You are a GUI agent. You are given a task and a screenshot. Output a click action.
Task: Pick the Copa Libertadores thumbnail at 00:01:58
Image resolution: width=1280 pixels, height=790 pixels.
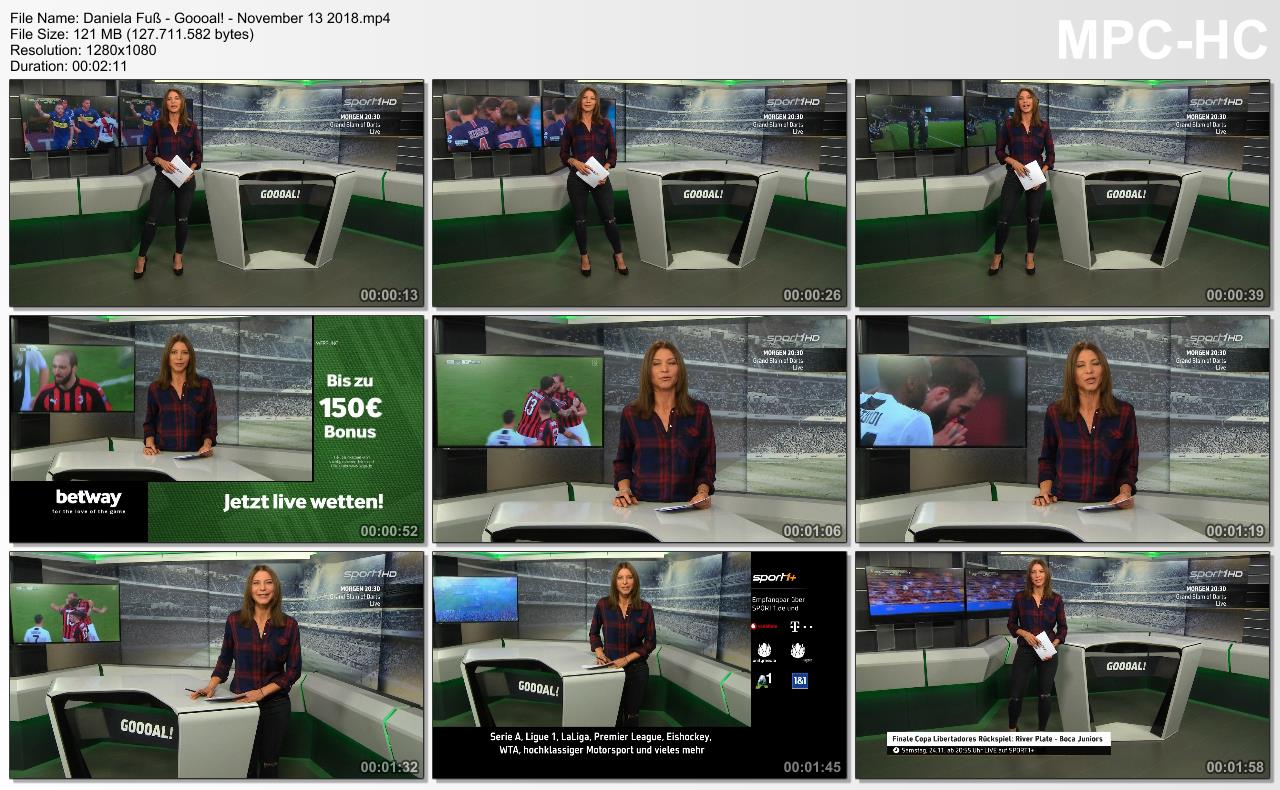click(1063, 665)
